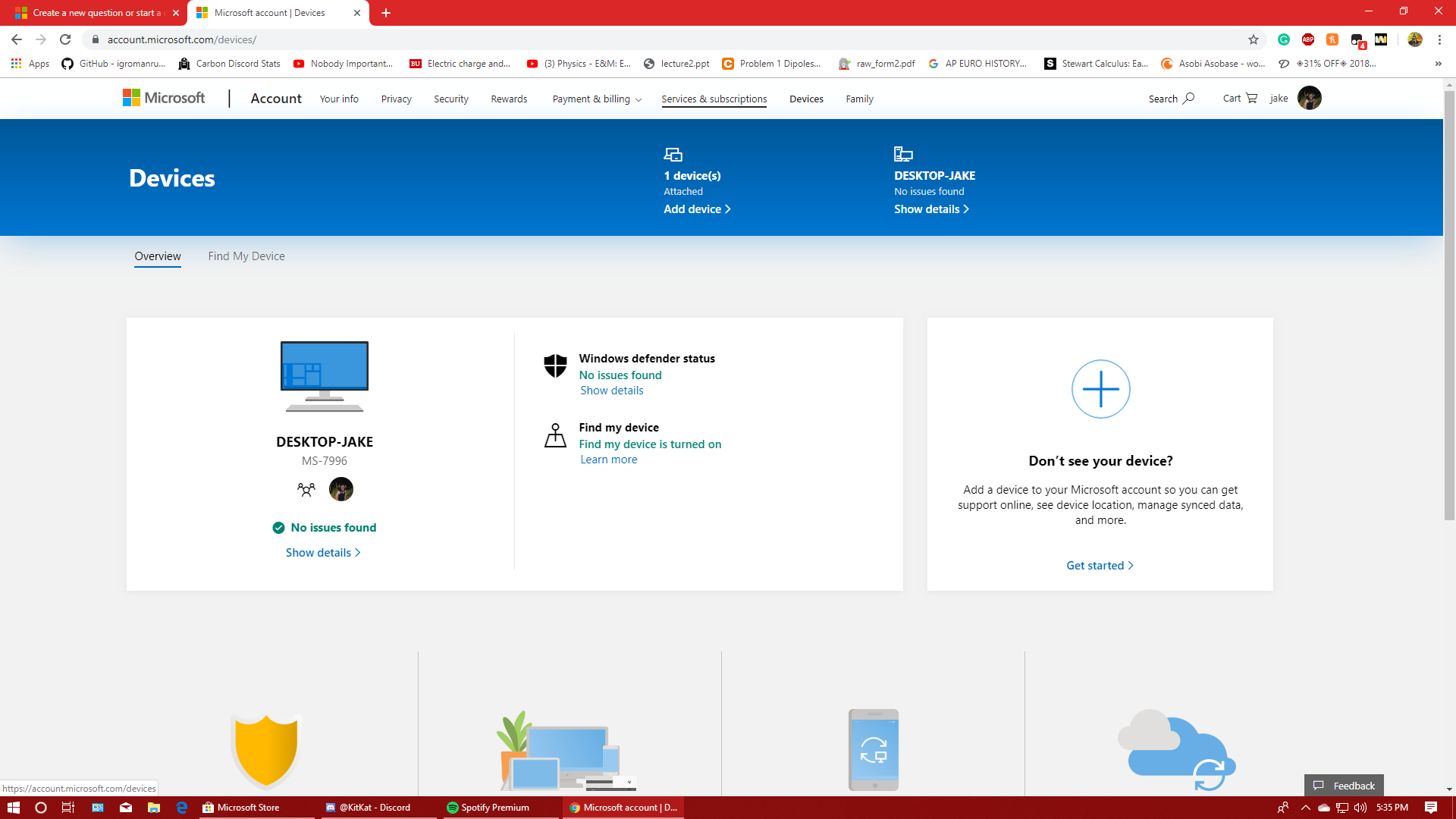Show more bookmarks chevron
Viewport: 1456px width, 819px height.
1439,64
